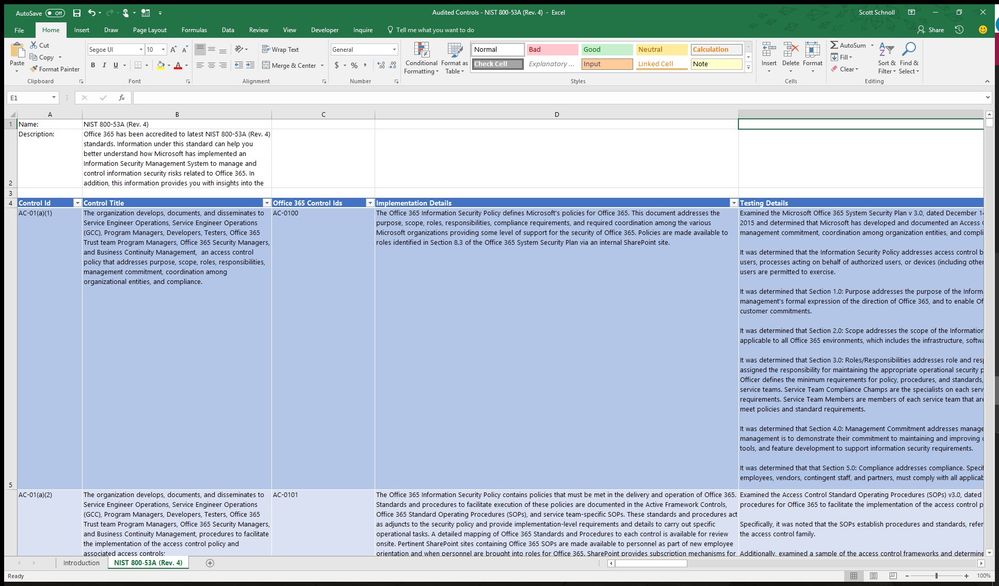The width and height of the screenshot is (999, 586).
Task: Click the Decrease Indent icon
Action: tap(238, 65)
